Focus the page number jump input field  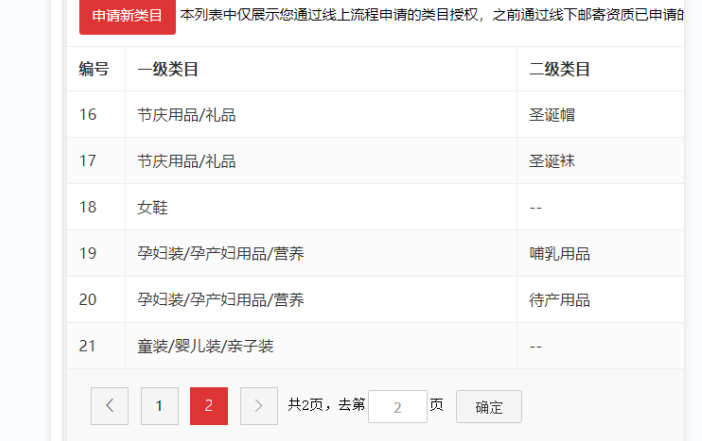(397, 407)
